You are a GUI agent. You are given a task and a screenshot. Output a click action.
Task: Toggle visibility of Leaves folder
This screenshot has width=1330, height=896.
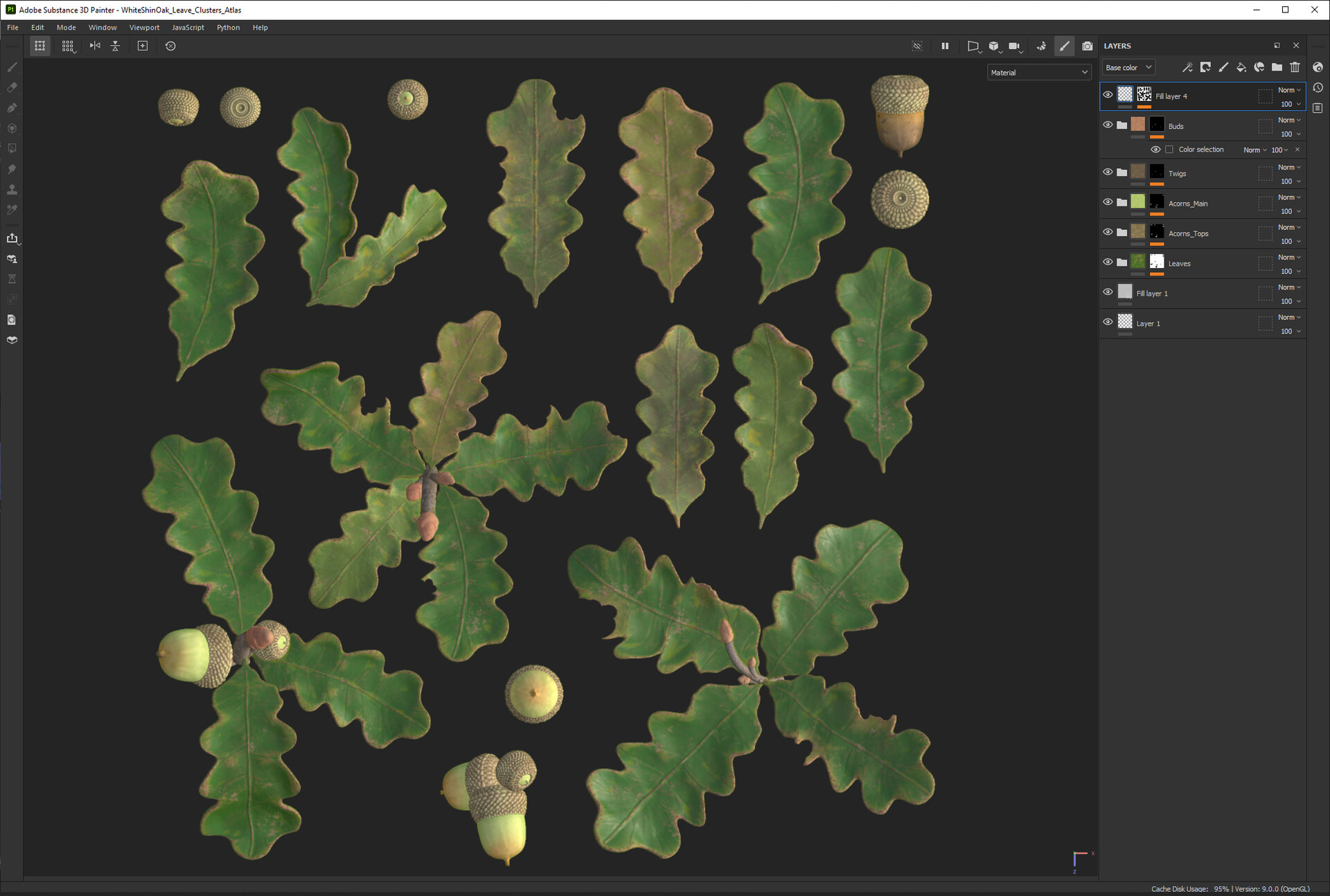[1108, 262]
